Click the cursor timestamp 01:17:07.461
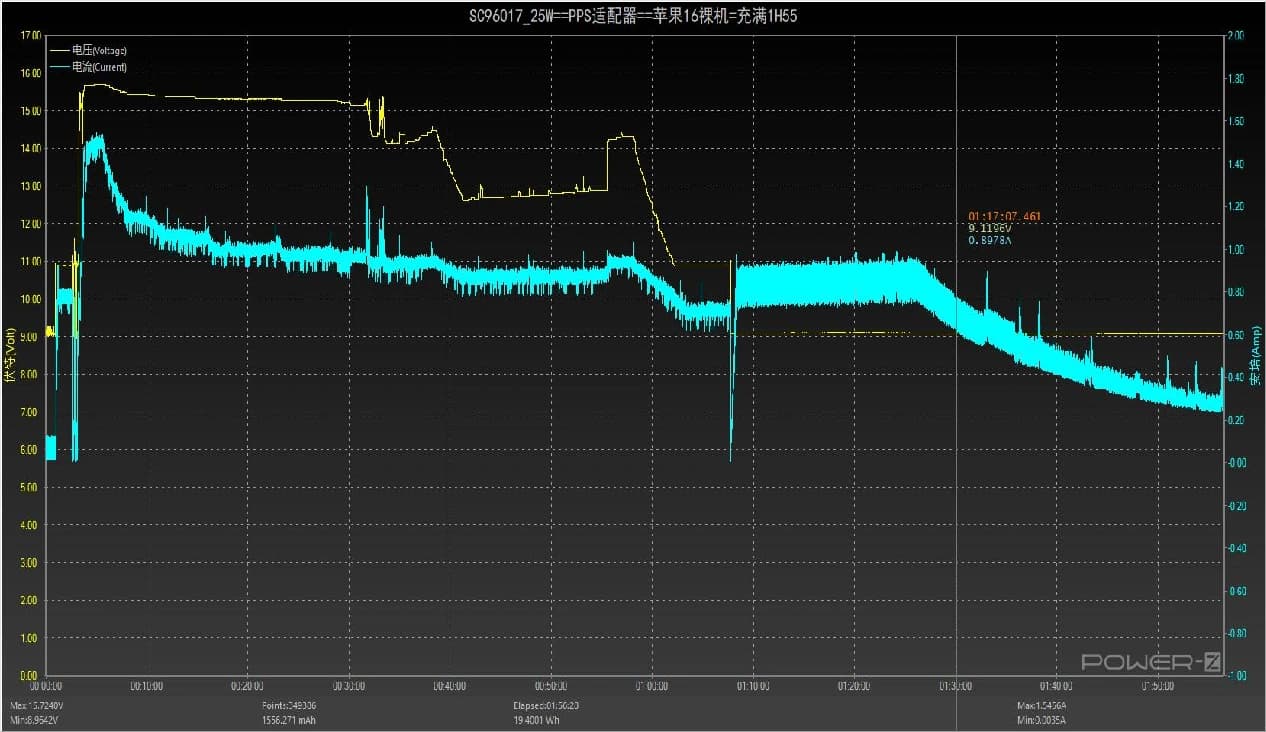1266x732 pixels. 1004,216
